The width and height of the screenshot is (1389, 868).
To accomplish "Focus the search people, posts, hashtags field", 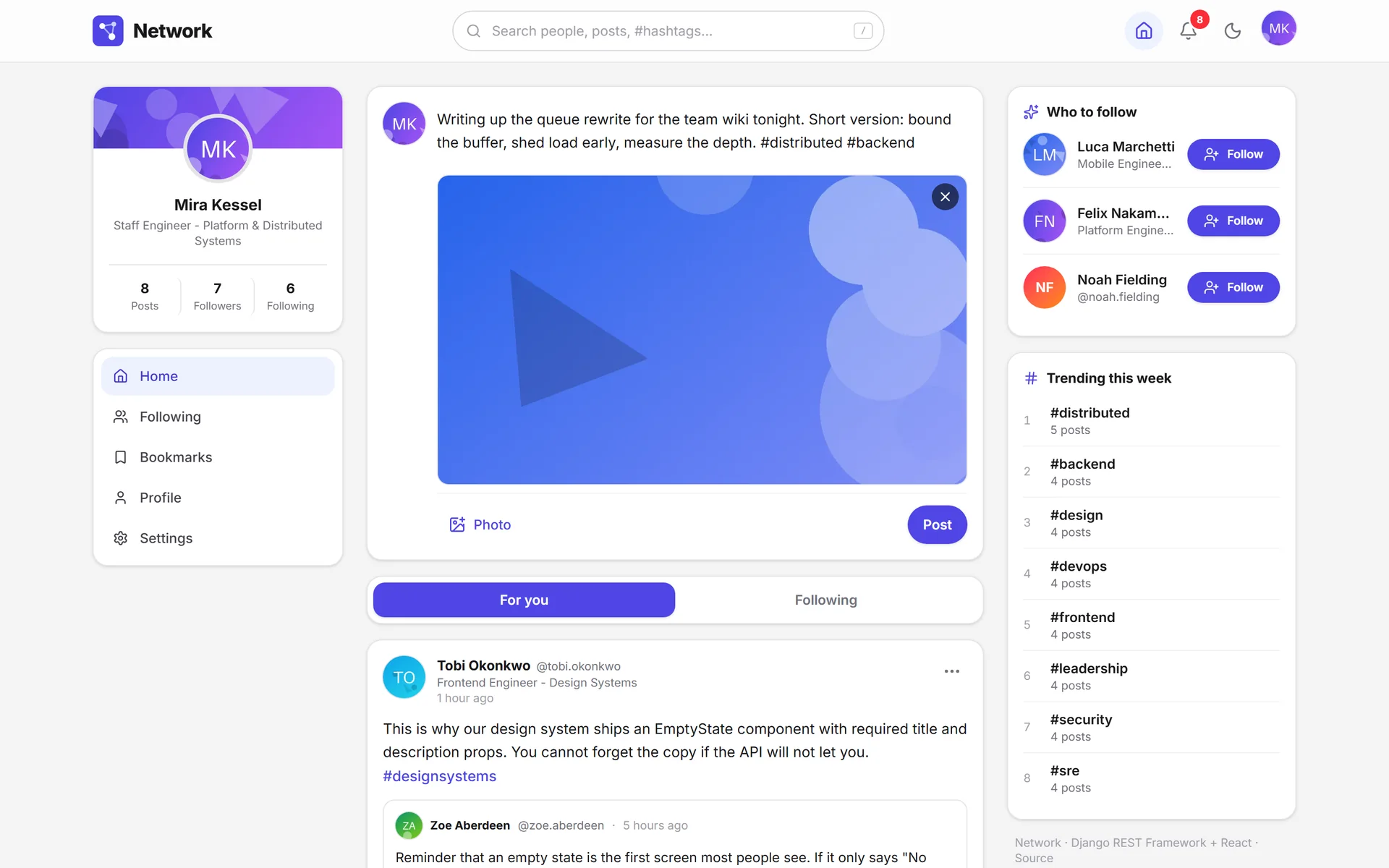I will tap(668, 31).
